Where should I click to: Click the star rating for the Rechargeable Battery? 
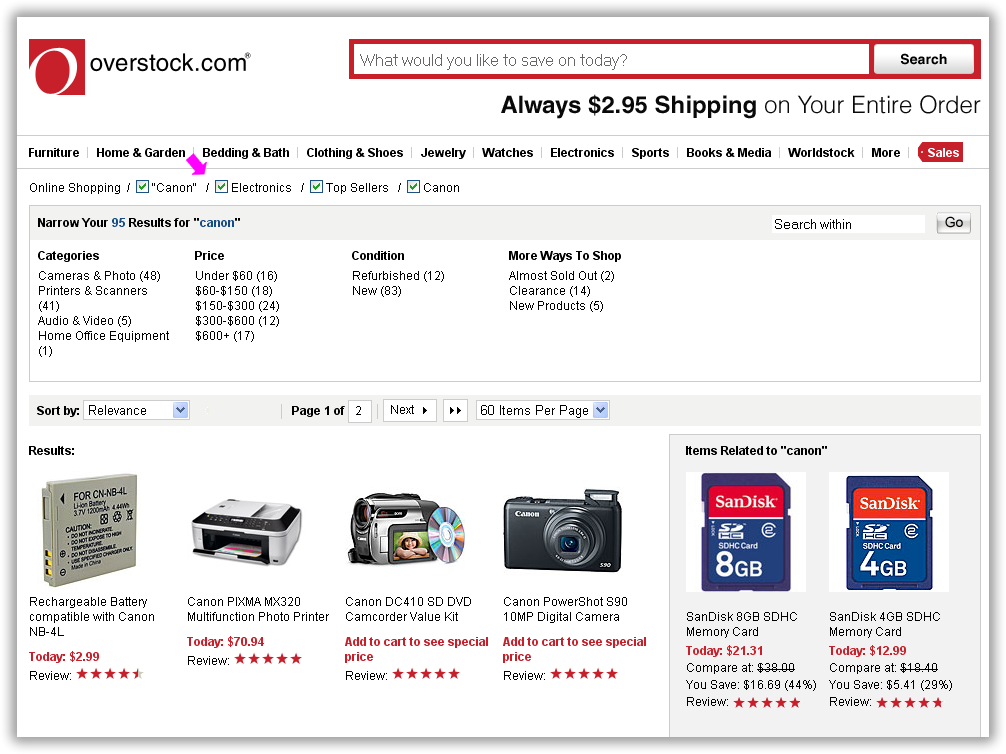click(110, 674)
